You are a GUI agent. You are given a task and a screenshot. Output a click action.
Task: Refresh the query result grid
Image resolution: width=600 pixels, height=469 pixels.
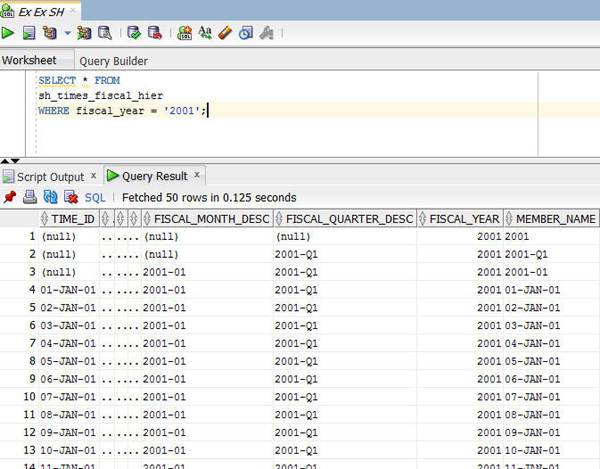[50, 197]
